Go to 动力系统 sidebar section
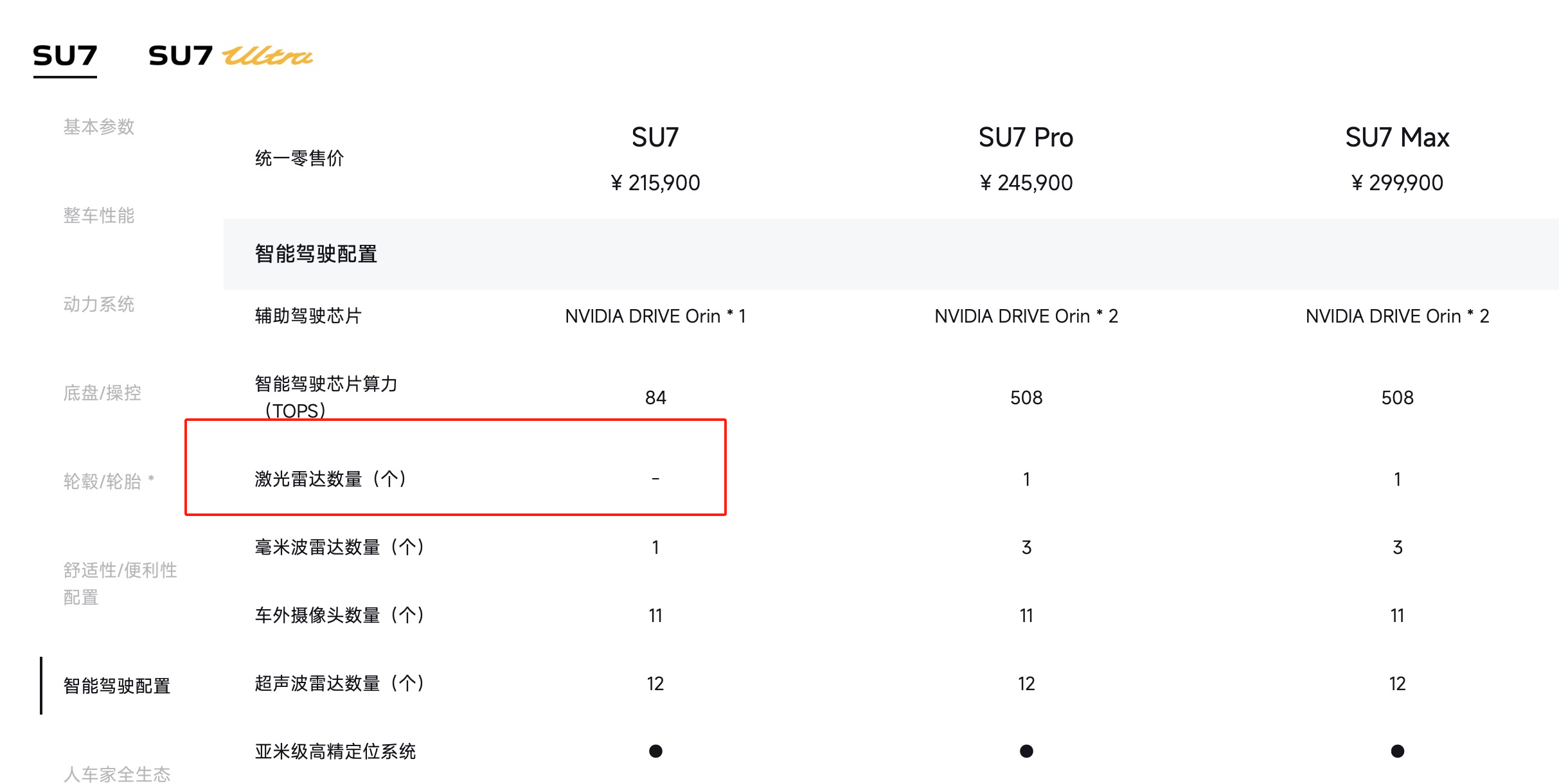The height and width of the screenshot is (784, 1559). 99,304
